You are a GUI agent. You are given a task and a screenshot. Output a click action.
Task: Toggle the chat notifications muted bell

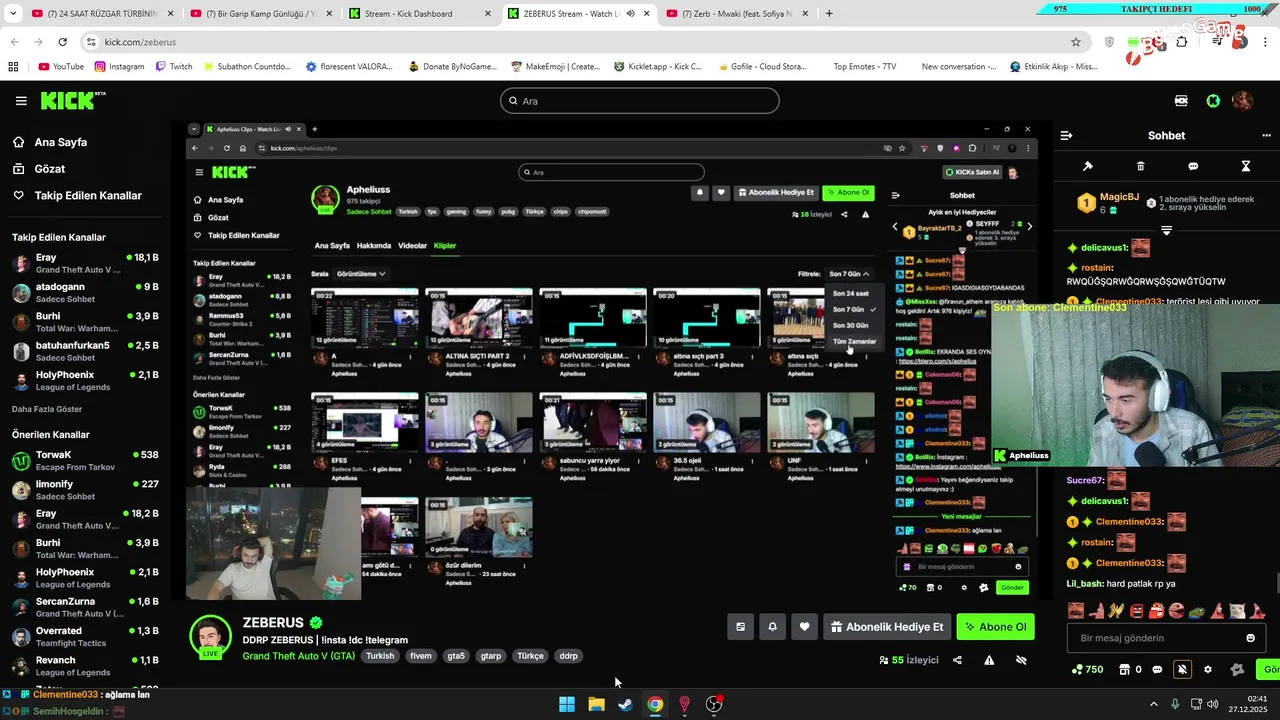[x=1182, y=670]
